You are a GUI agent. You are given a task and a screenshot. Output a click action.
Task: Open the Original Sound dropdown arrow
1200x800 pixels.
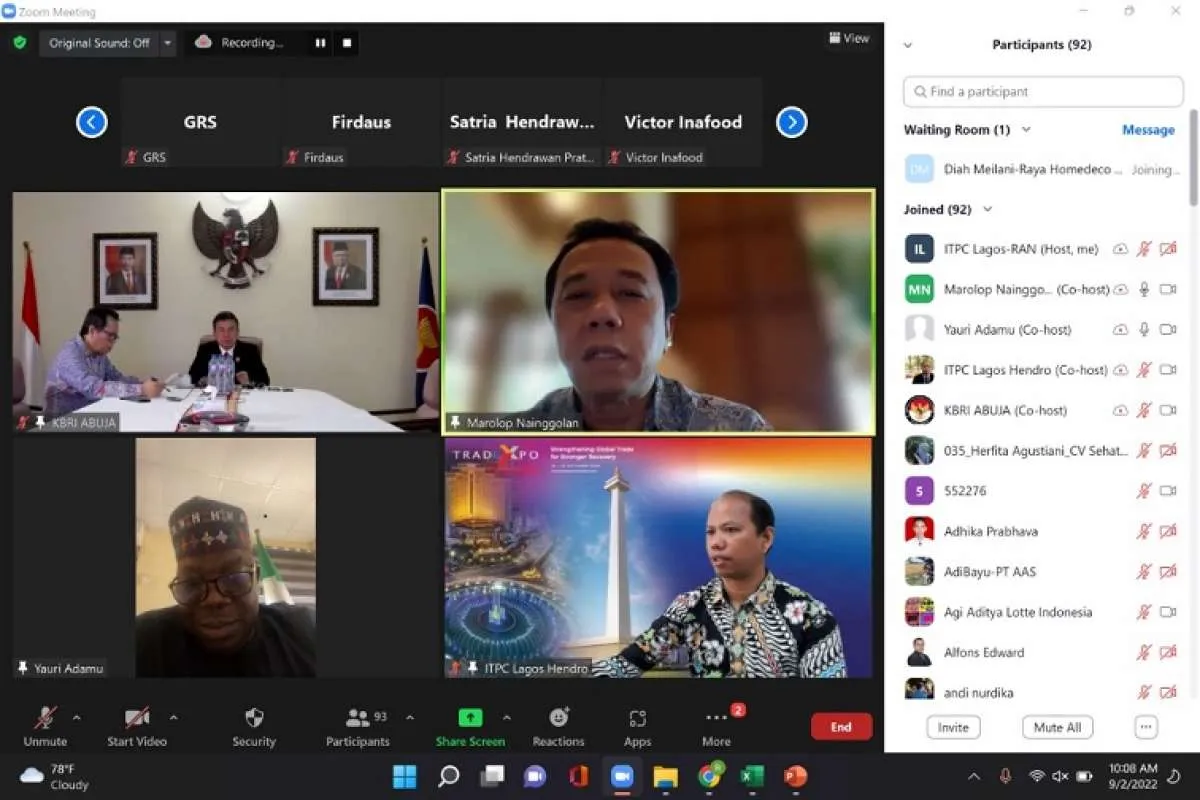click(167, 43)
